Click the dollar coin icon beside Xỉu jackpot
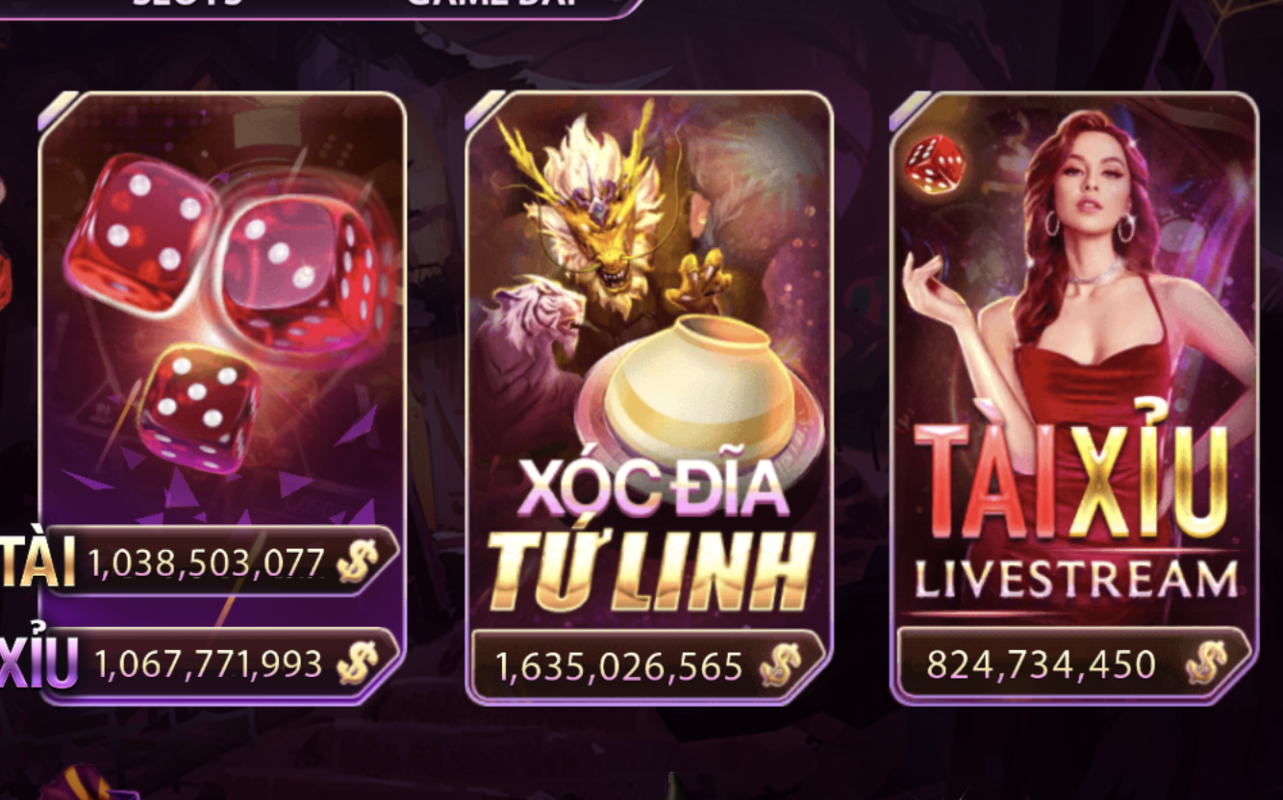This screenshot has width=1283, height=800. (x=355, y=664)
